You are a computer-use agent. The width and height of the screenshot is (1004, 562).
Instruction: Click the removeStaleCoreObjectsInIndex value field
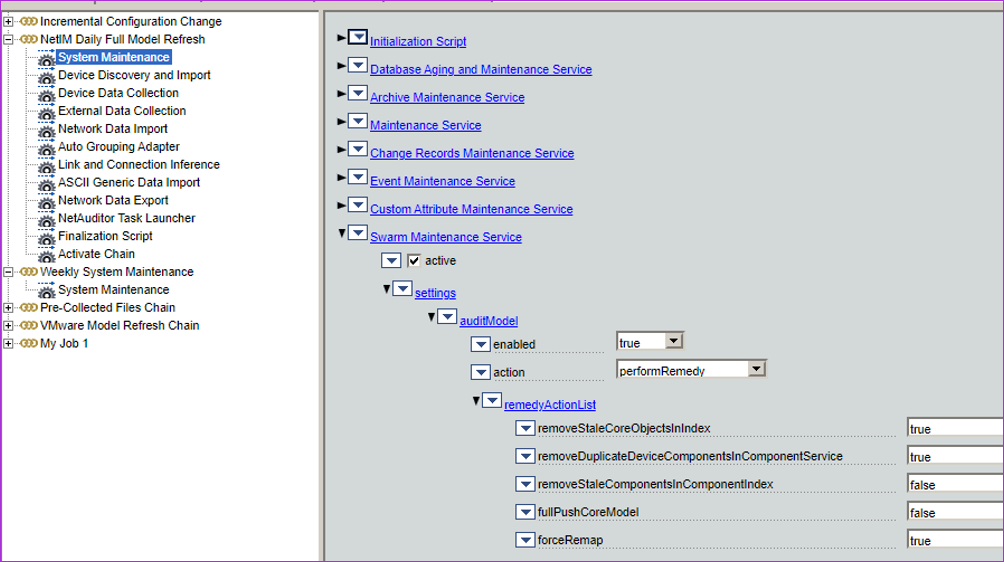953,428
